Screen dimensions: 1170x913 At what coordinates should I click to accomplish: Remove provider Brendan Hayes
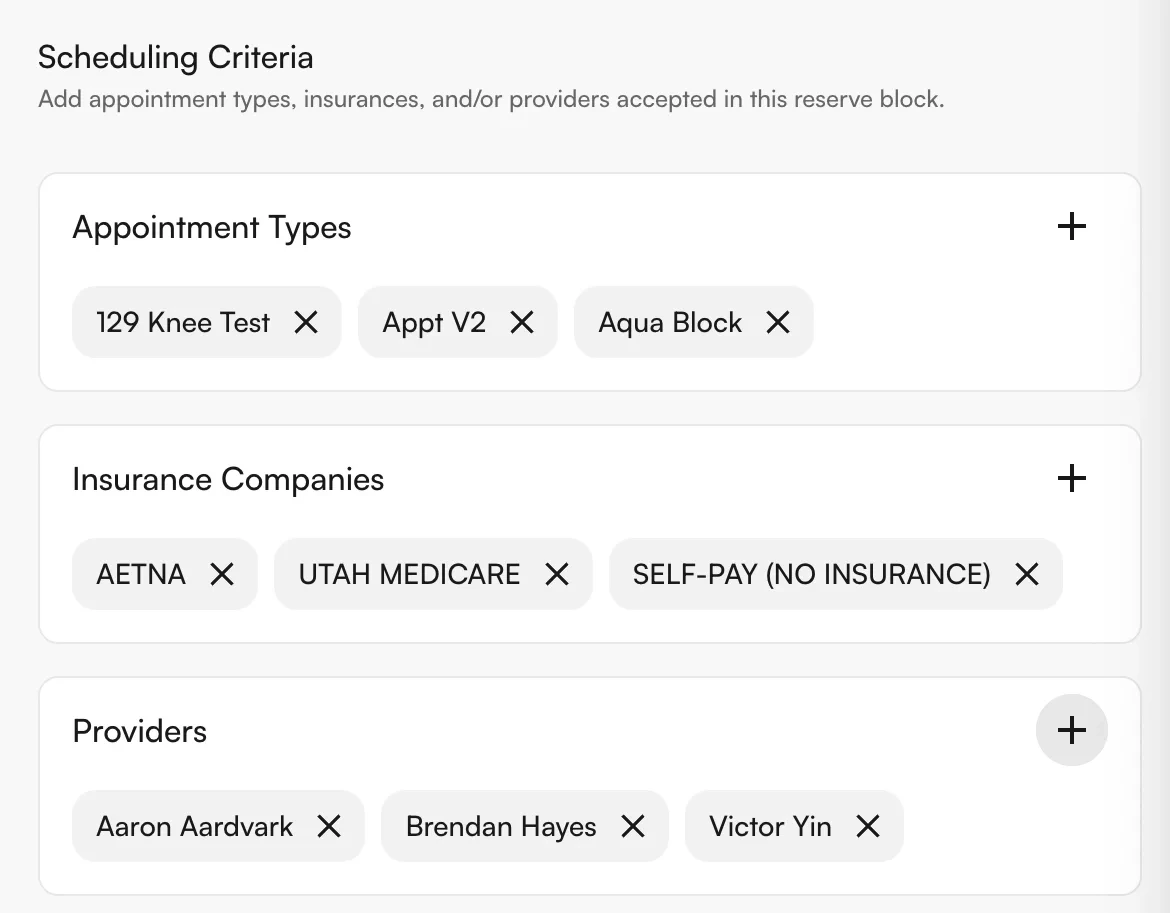click(x=632, y=826)
